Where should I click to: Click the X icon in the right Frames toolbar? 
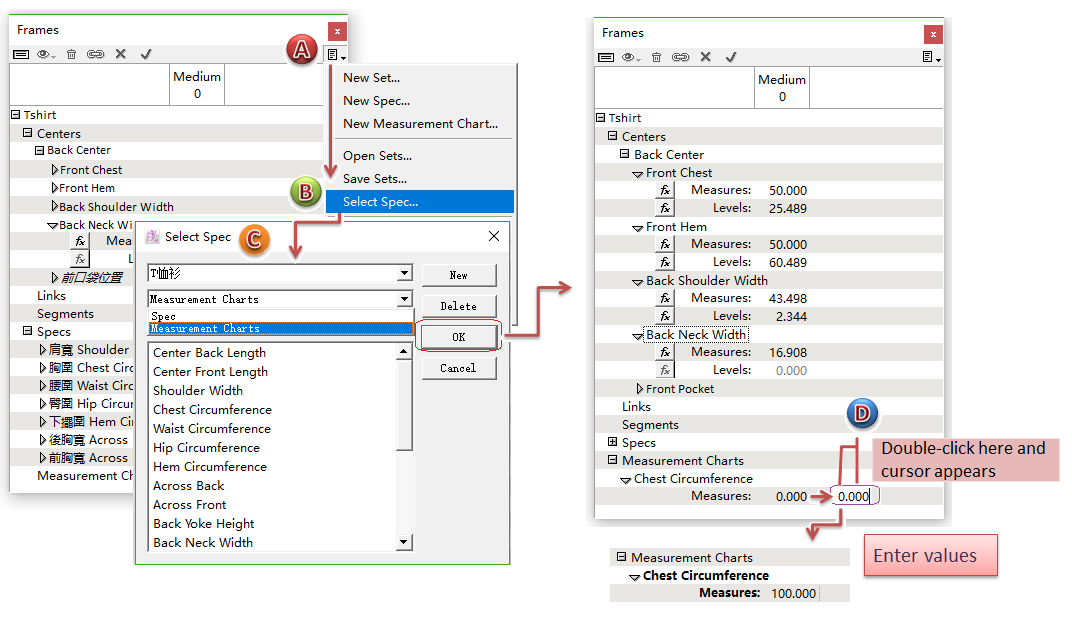pos(706,57)
